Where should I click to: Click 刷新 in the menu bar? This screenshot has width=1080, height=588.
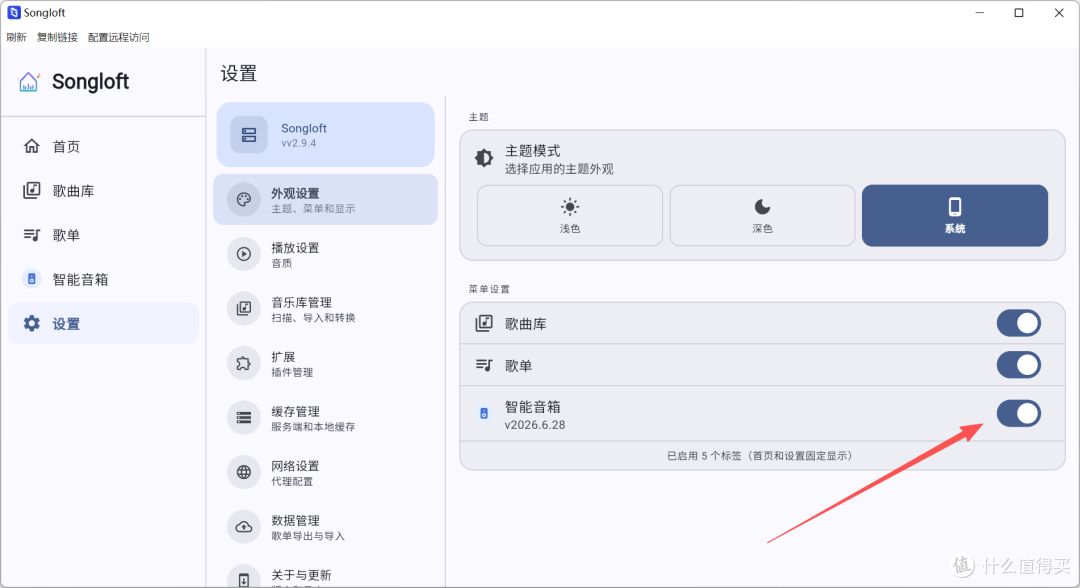tap(17, 37)
